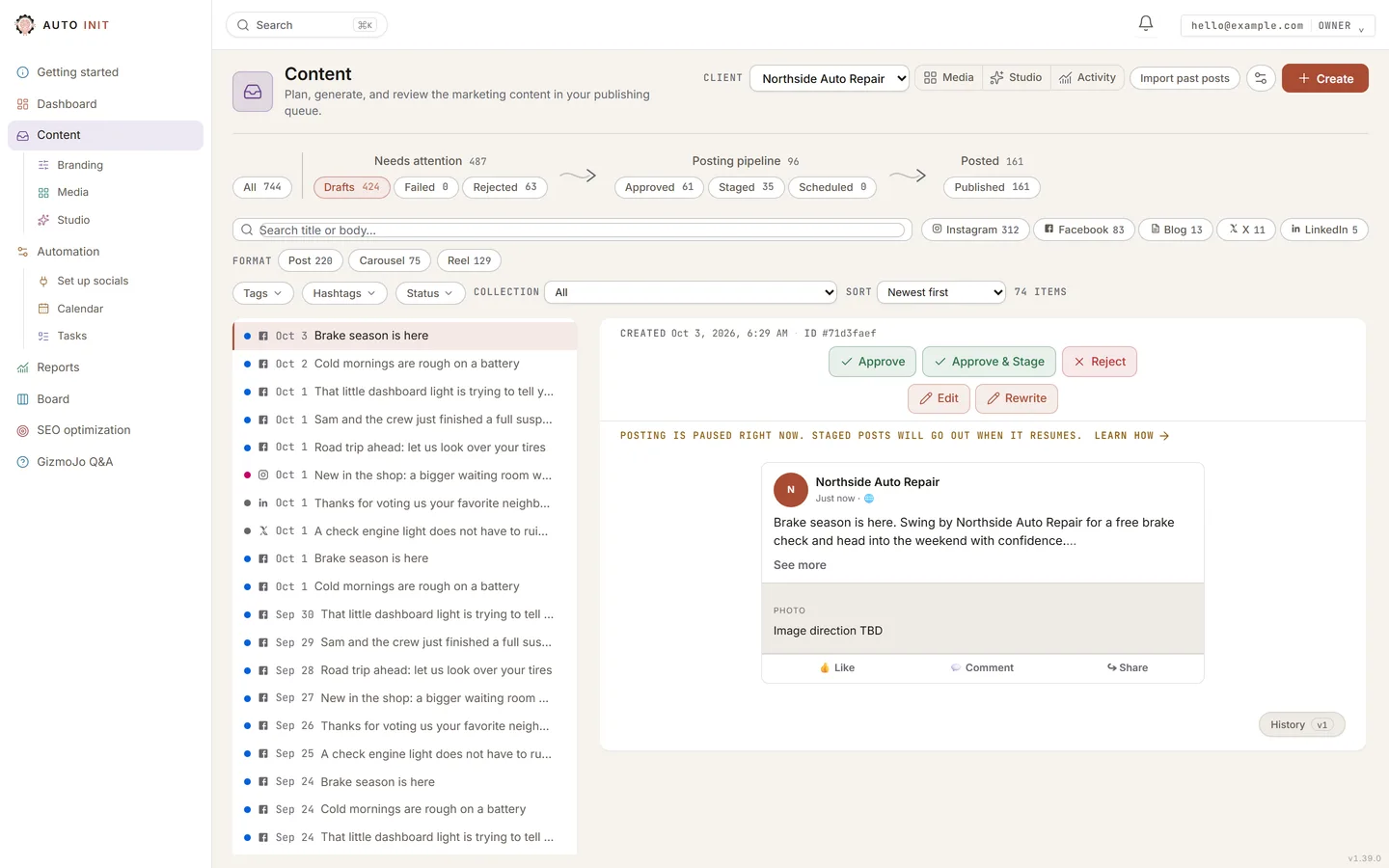1389x868 pixels.
Task: Open the Studio tab in the top toolbar
Action: click(x=1016, y=77)
